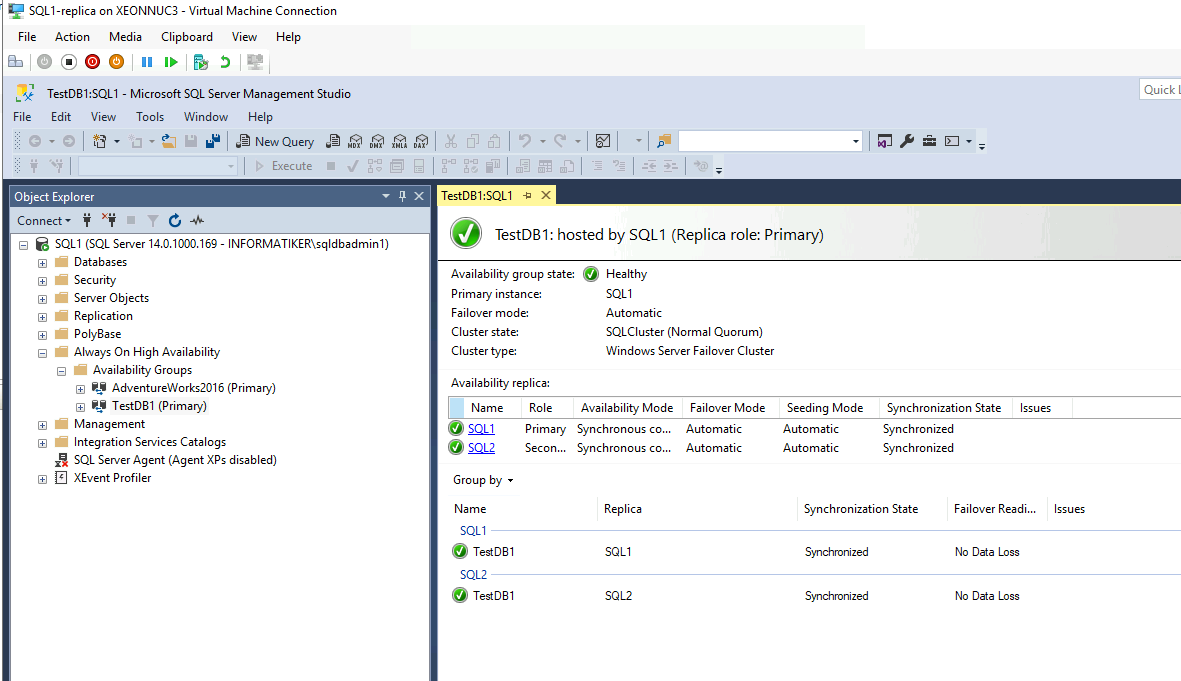
Task: Open the SQL1 replica link
Action: click(481, 429)
